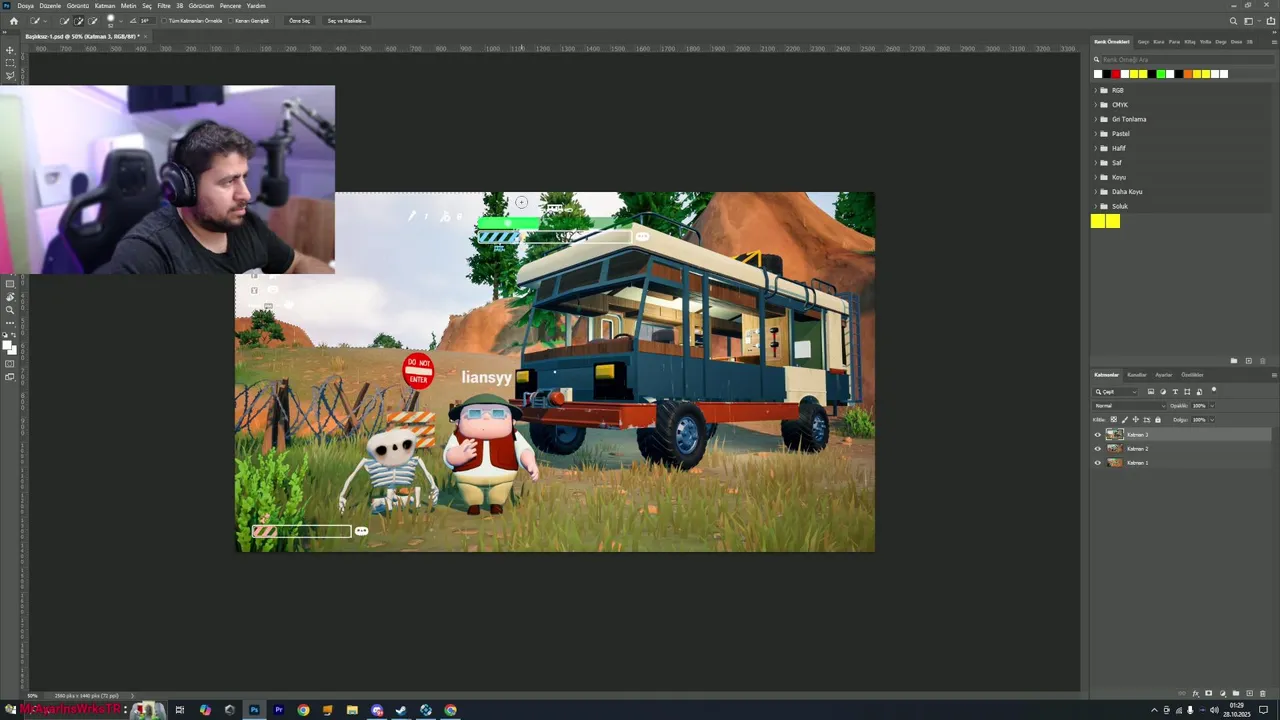Screen dimensions: 1280x720
Task: Click the brush picker in options bar
Action: pos(111,19)
